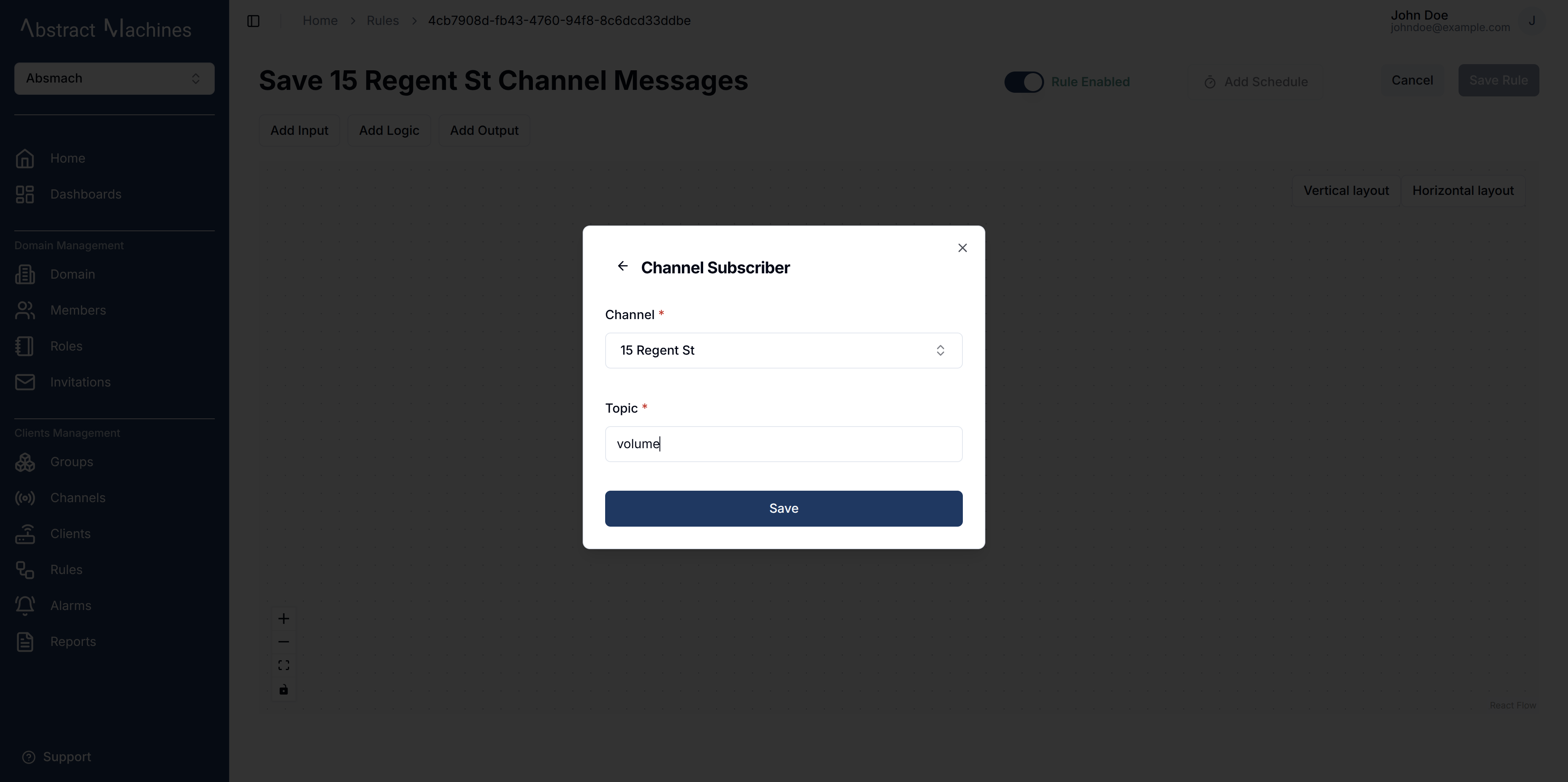Image resolution: width=1568 pixels, height=782 pixels.
Task: Click the Alarms bell icon
Action: (25, 606)
